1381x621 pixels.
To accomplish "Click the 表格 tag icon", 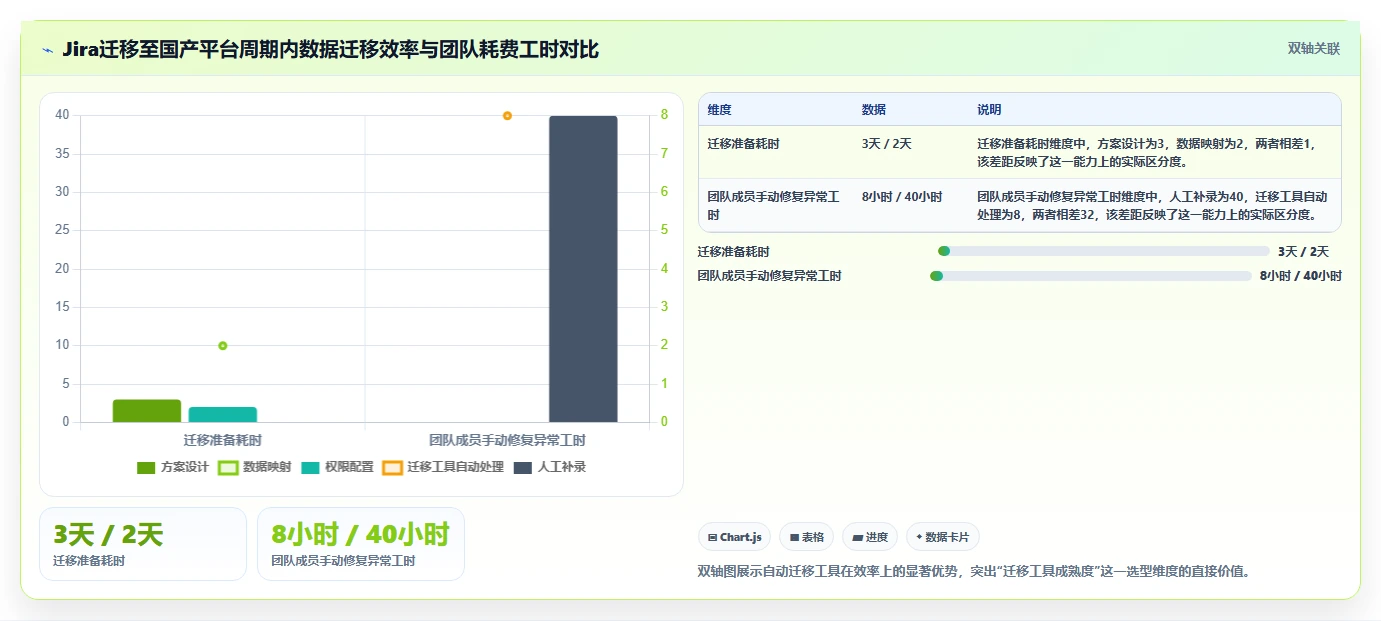I will tap(794, 538).
